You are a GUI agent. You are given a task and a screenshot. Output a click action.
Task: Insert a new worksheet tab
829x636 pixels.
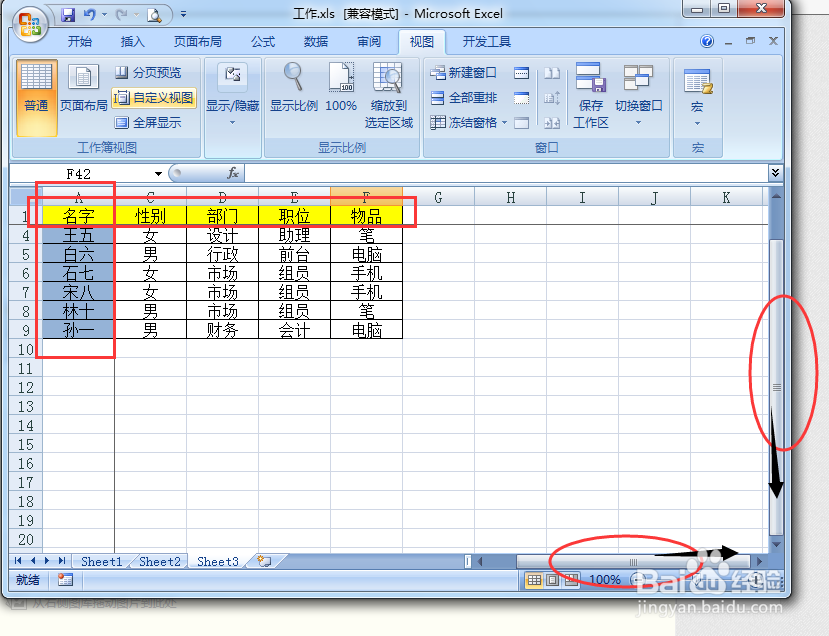click(264, 561)
